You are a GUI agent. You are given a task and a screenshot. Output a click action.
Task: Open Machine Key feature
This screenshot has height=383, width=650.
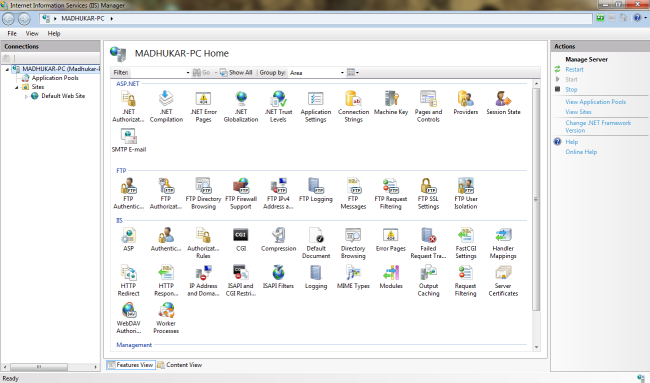pos(391,103)
